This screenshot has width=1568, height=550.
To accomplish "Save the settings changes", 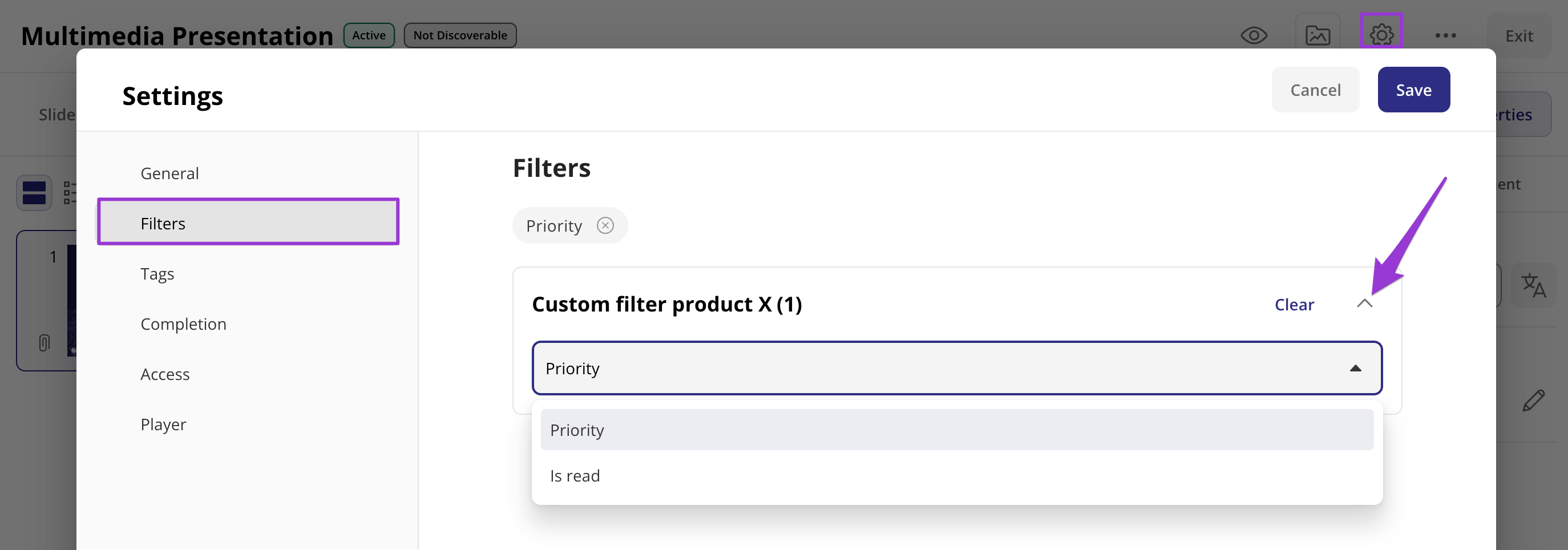I will click(1413, 90).
